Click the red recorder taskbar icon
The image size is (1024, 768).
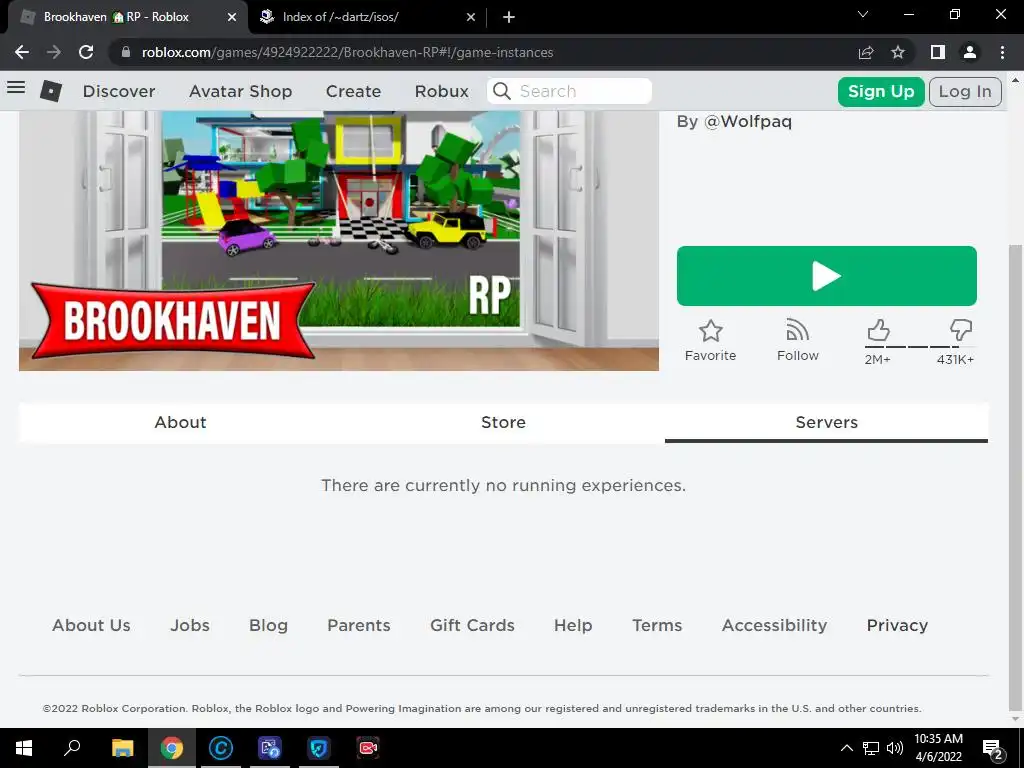[x=368, y=748]
